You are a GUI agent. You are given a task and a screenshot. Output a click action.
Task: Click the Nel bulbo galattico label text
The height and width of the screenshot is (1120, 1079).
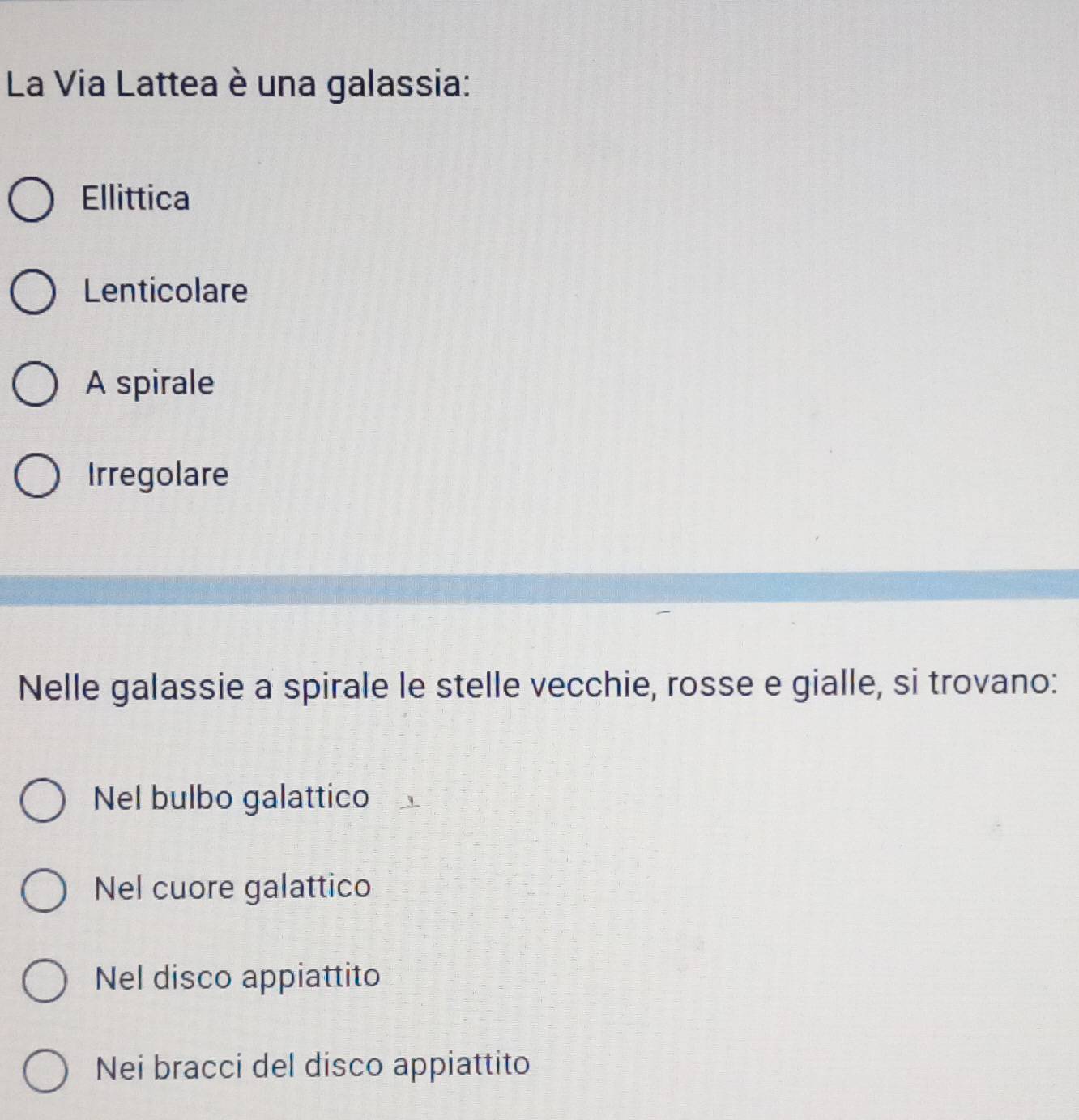click(232, 798)
